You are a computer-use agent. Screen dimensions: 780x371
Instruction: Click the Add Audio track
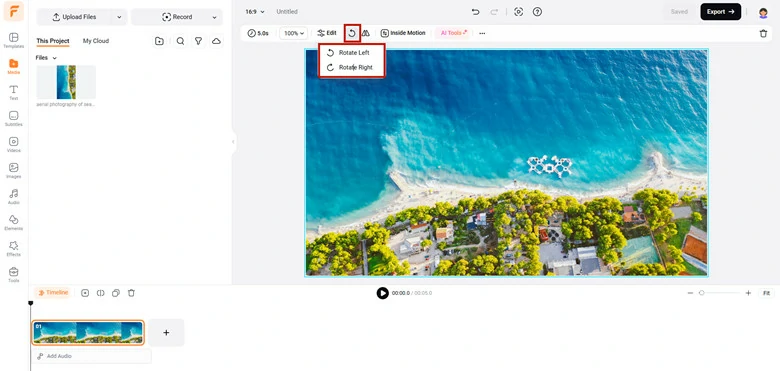pyautogui.click(x=92, y=357)
